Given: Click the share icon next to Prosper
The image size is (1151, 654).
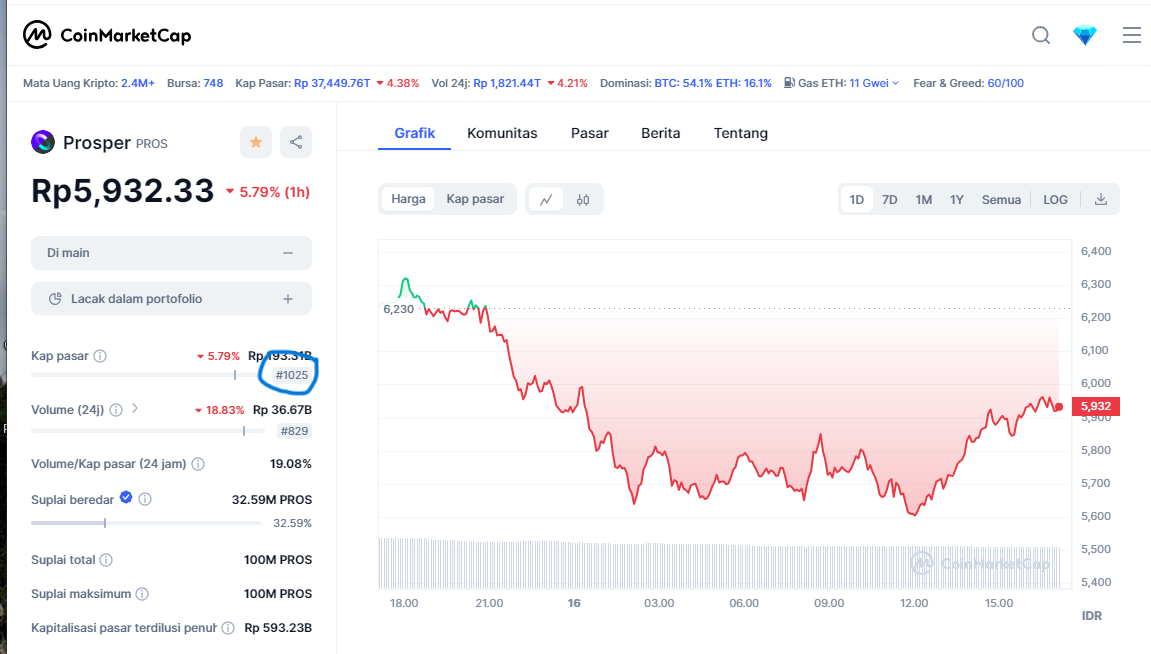Looking at the screenshot, I should [296, 142].
